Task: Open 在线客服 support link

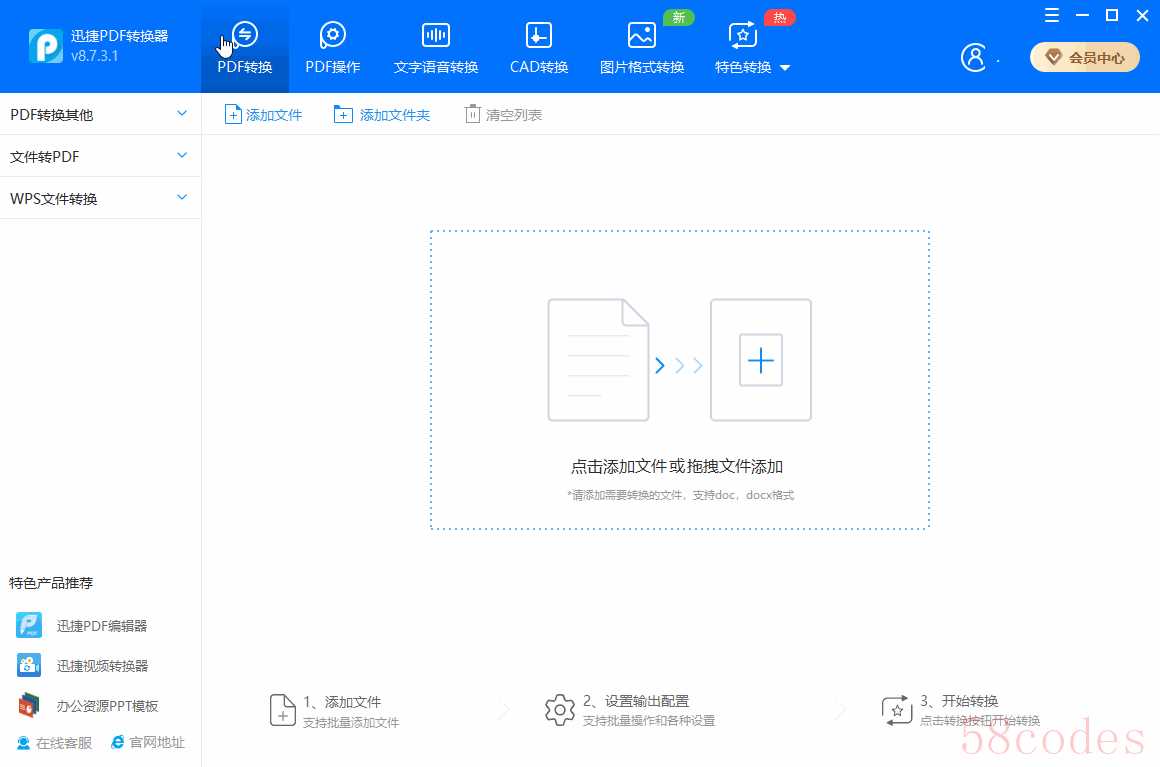Action: [54, 743]
